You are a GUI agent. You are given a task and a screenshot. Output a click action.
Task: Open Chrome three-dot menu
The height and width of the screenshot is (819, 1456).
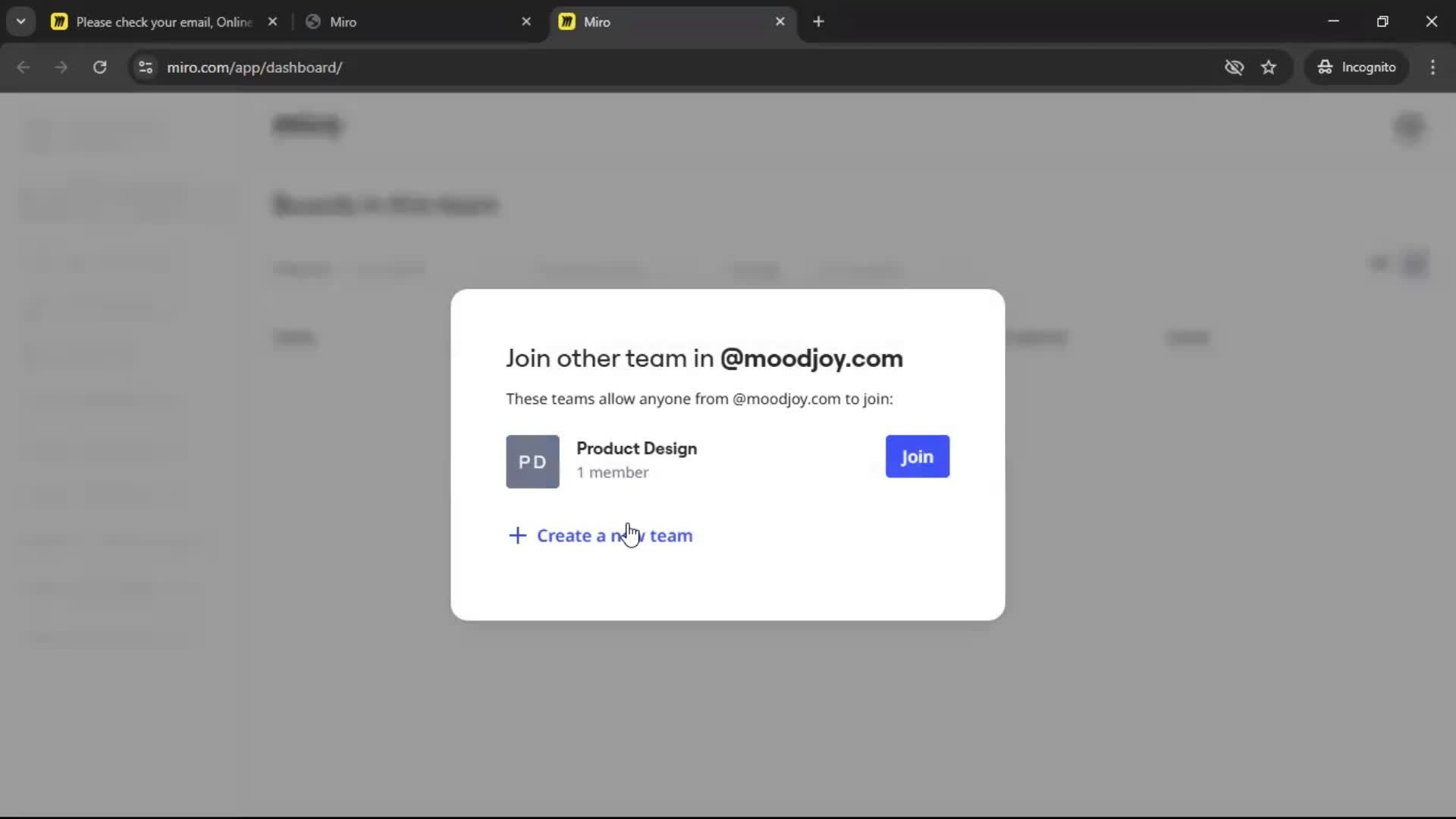[1432, 67]
